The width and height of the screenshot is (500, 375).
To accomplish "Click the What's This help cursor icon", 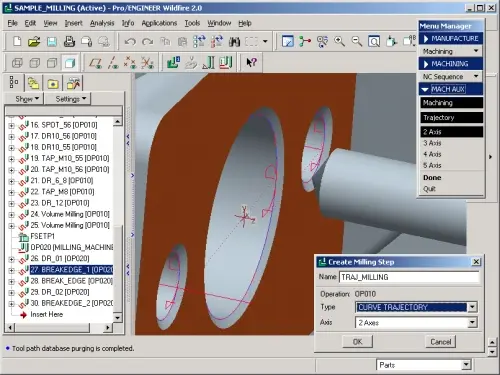I will pos(251,62).
